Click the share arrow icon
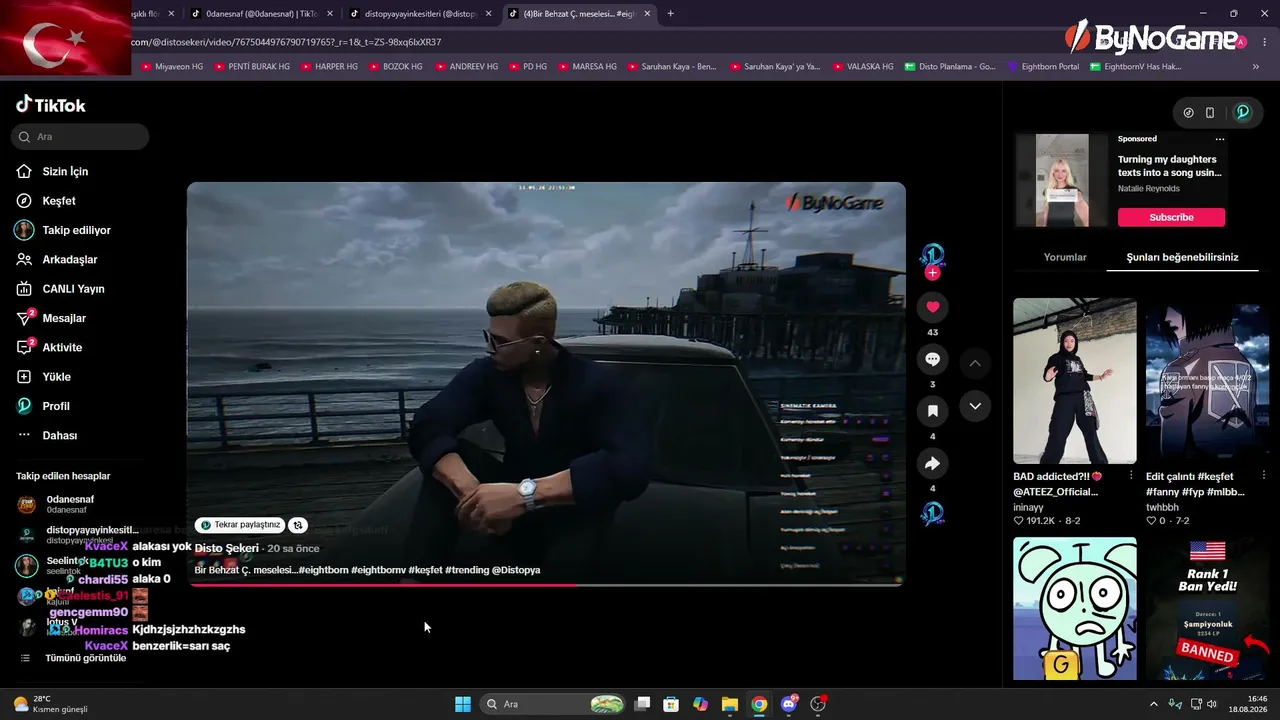This screenshot has height=720, width=1280. tap(933, 463)
